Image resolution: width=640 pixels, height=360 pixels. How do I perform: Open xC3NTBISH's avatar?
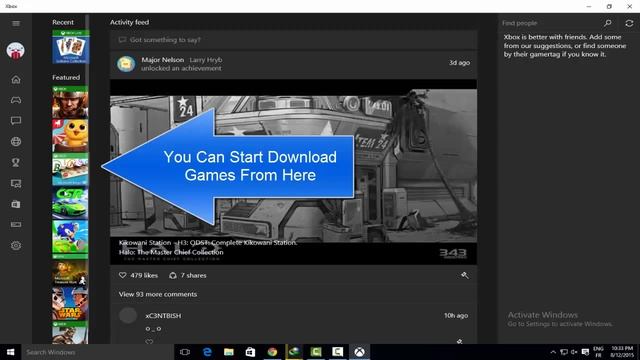coord(128,316)
